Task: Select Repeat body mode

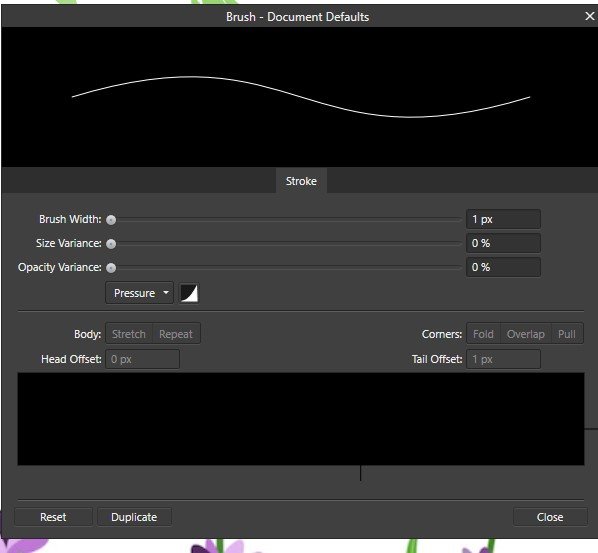Action: pyautogui.click(x=176, y=334)
